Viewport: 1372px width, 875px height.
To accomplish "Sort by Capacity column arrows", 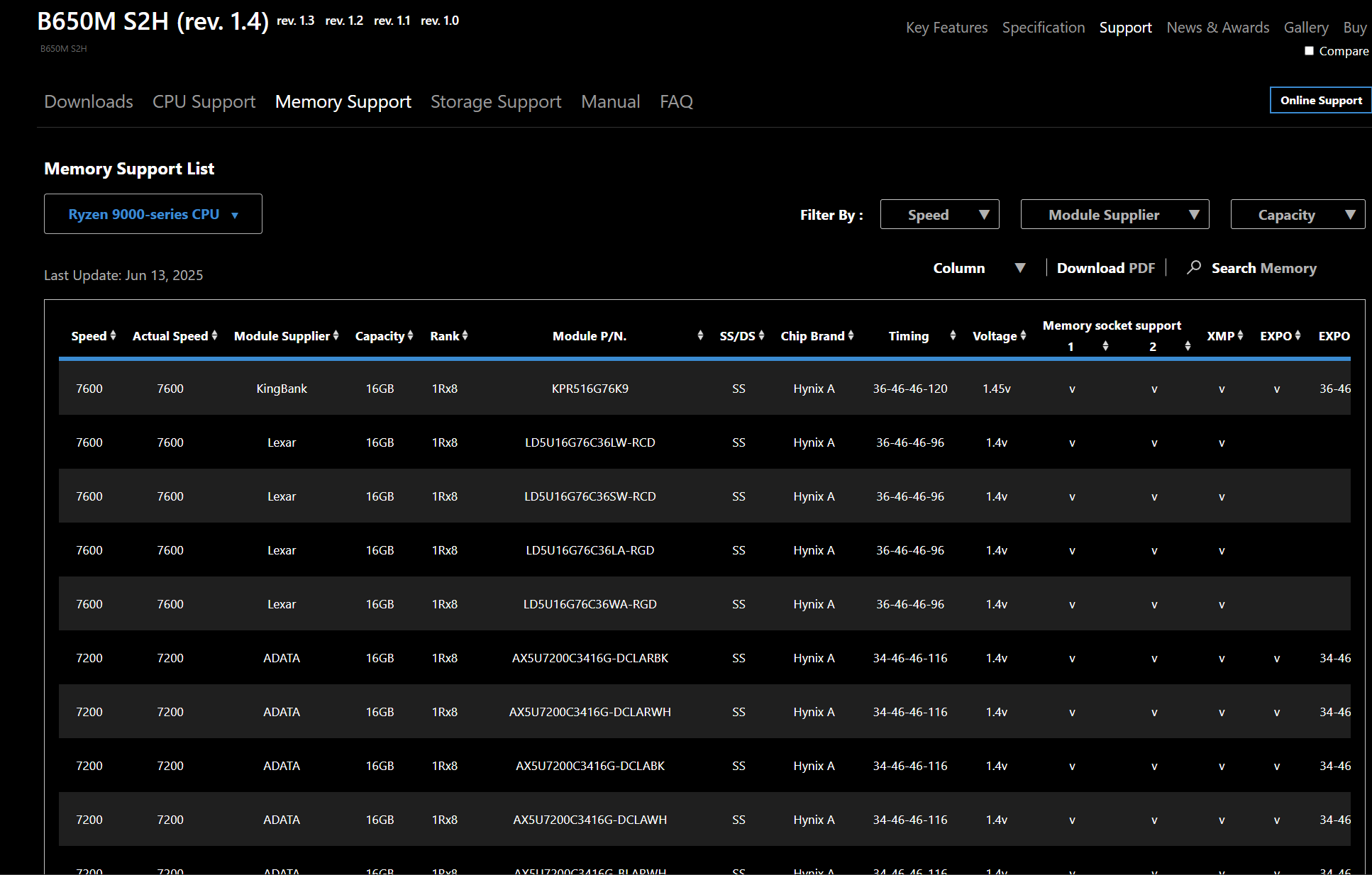I will (410, 336).
